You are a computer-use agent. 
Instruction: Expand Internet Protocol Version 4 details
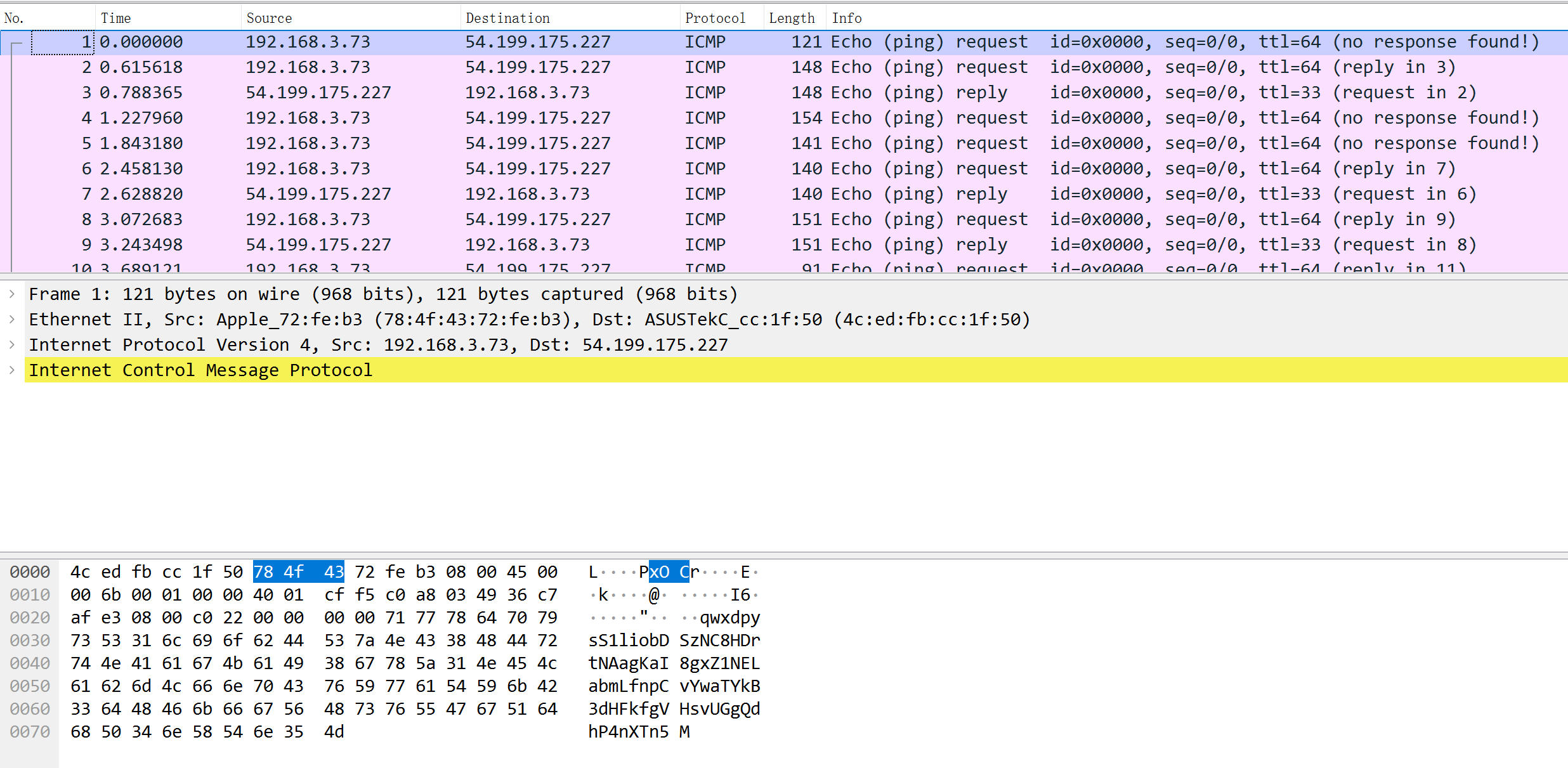pyautogui.click(x=11, y=344)
